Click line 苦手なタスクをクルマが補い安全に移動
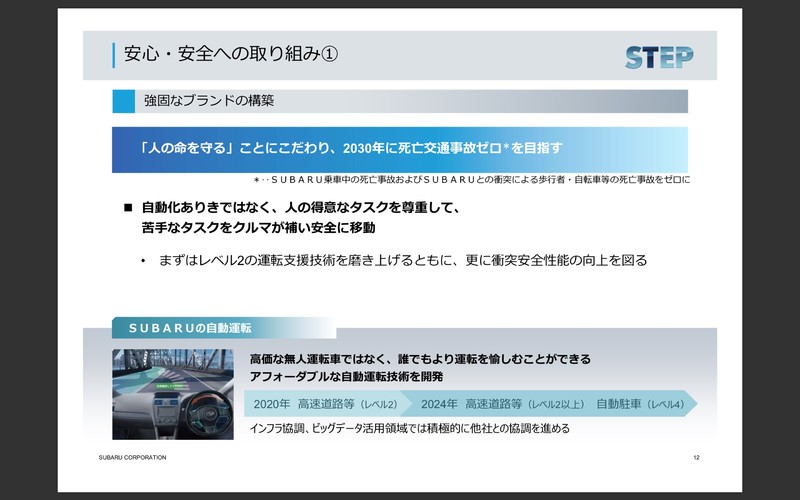This screenshot has width=800, height=500. [x=259, y=228]
